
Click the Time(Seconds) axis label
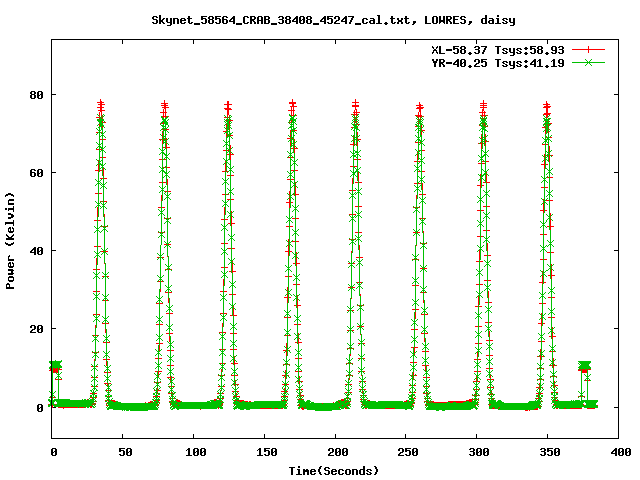[x=334, y=471]
